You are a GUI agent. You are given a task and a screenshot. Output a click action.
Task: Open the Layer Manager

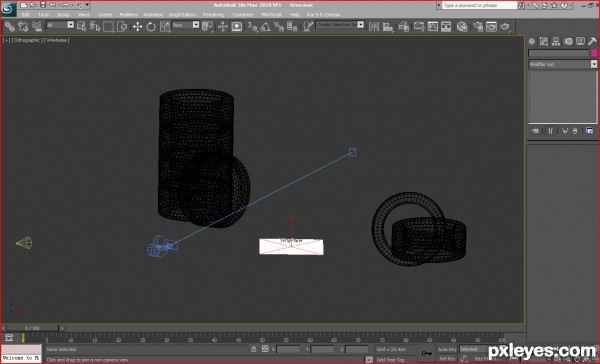tap(404, 26)
